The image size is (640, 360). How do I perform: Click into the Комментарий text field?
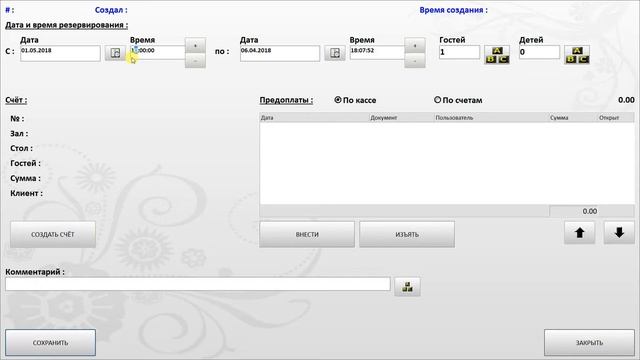click(198, 284)
